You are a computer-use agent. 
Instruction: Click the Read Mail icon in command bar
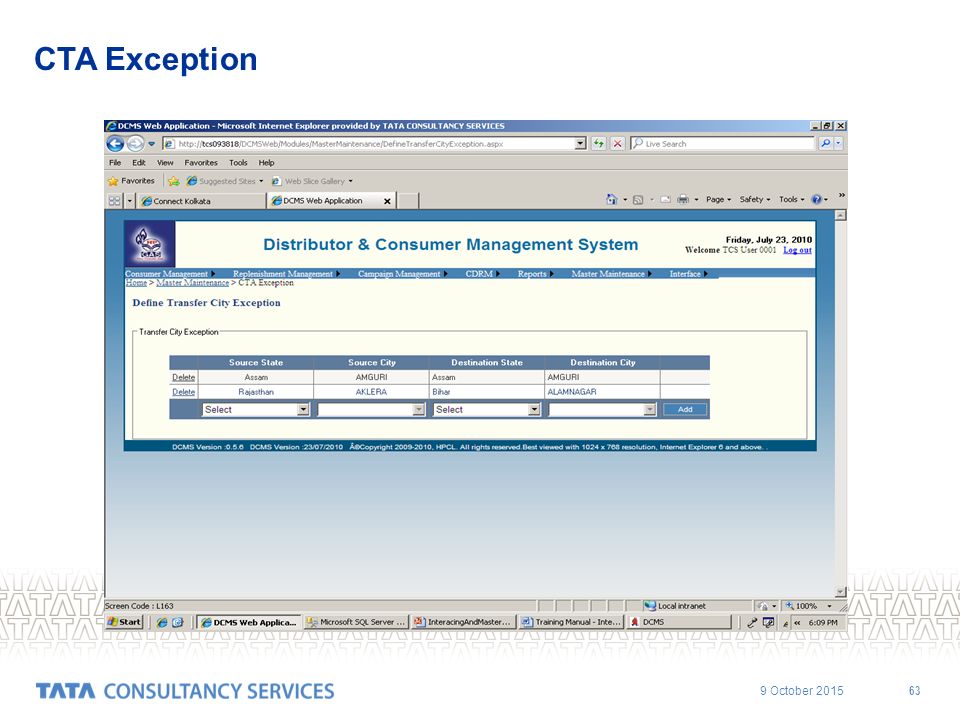(666, 200)
